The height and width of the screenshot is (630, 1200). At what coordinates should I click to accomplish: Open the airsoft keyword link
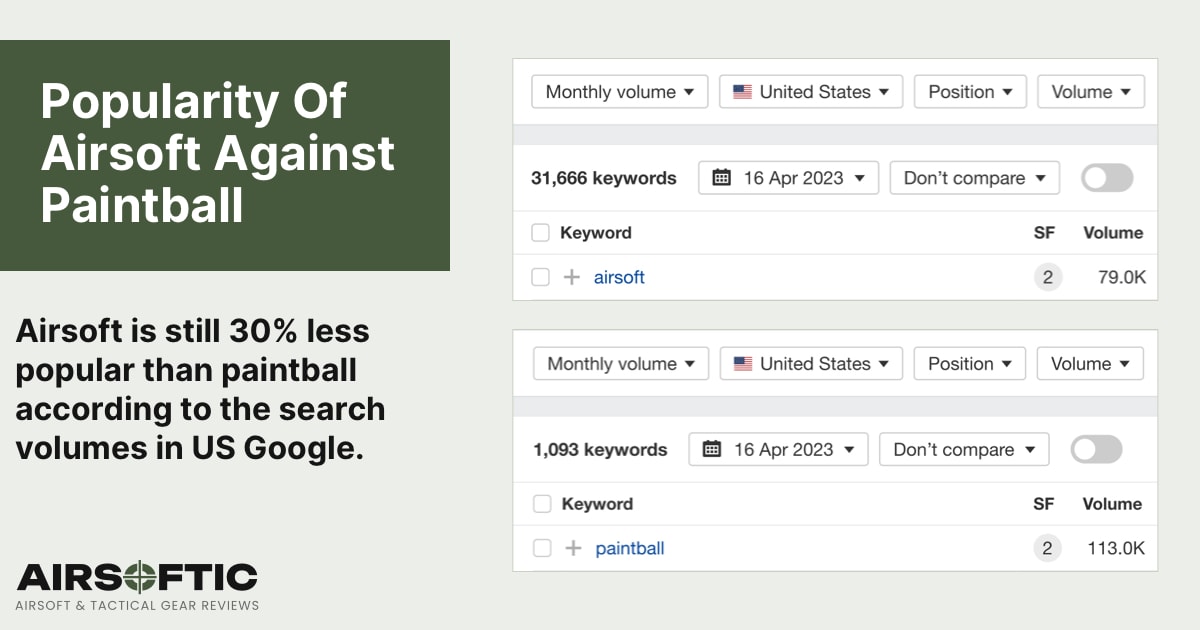coord(619,277)
